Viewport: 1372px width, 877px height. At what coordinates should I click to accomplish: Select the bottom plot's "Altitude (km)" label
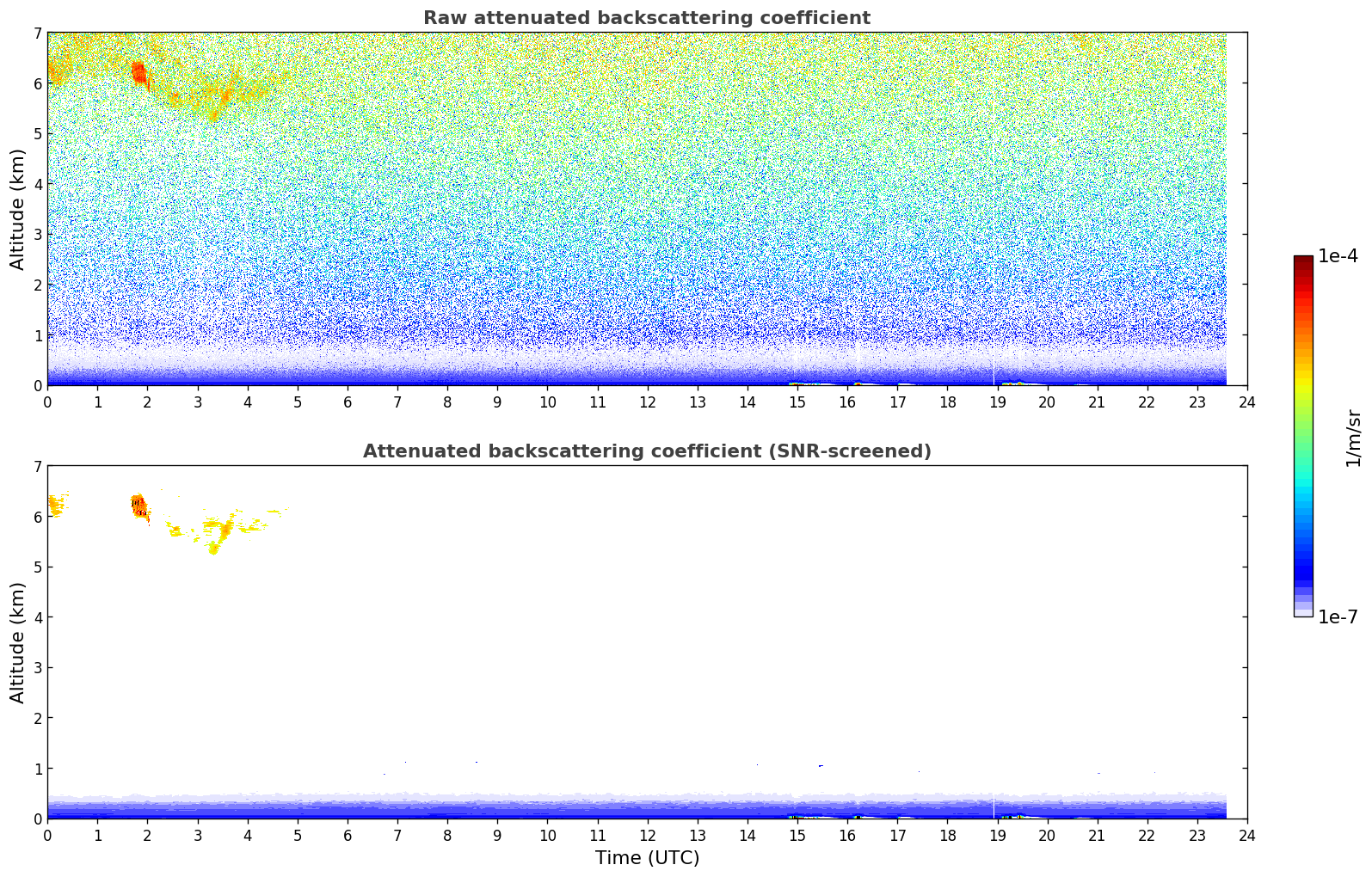point(18,642)
